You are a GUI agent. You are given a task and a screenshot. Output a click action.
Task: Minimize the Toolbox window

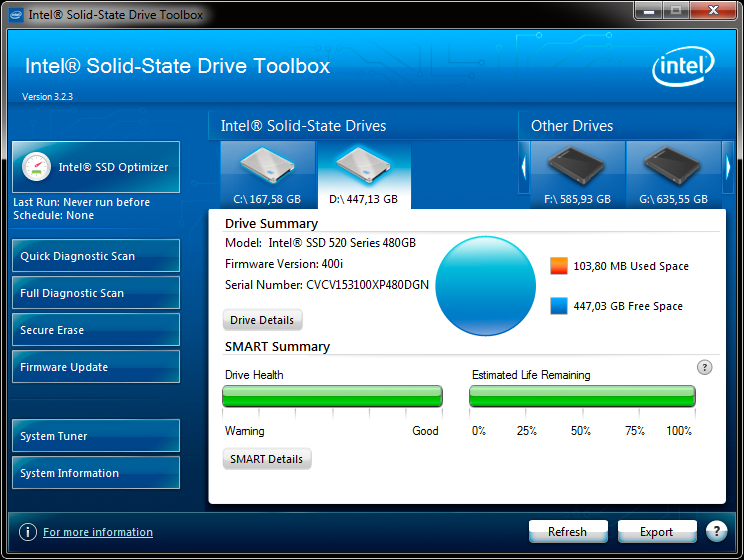[x=649, y=11]
